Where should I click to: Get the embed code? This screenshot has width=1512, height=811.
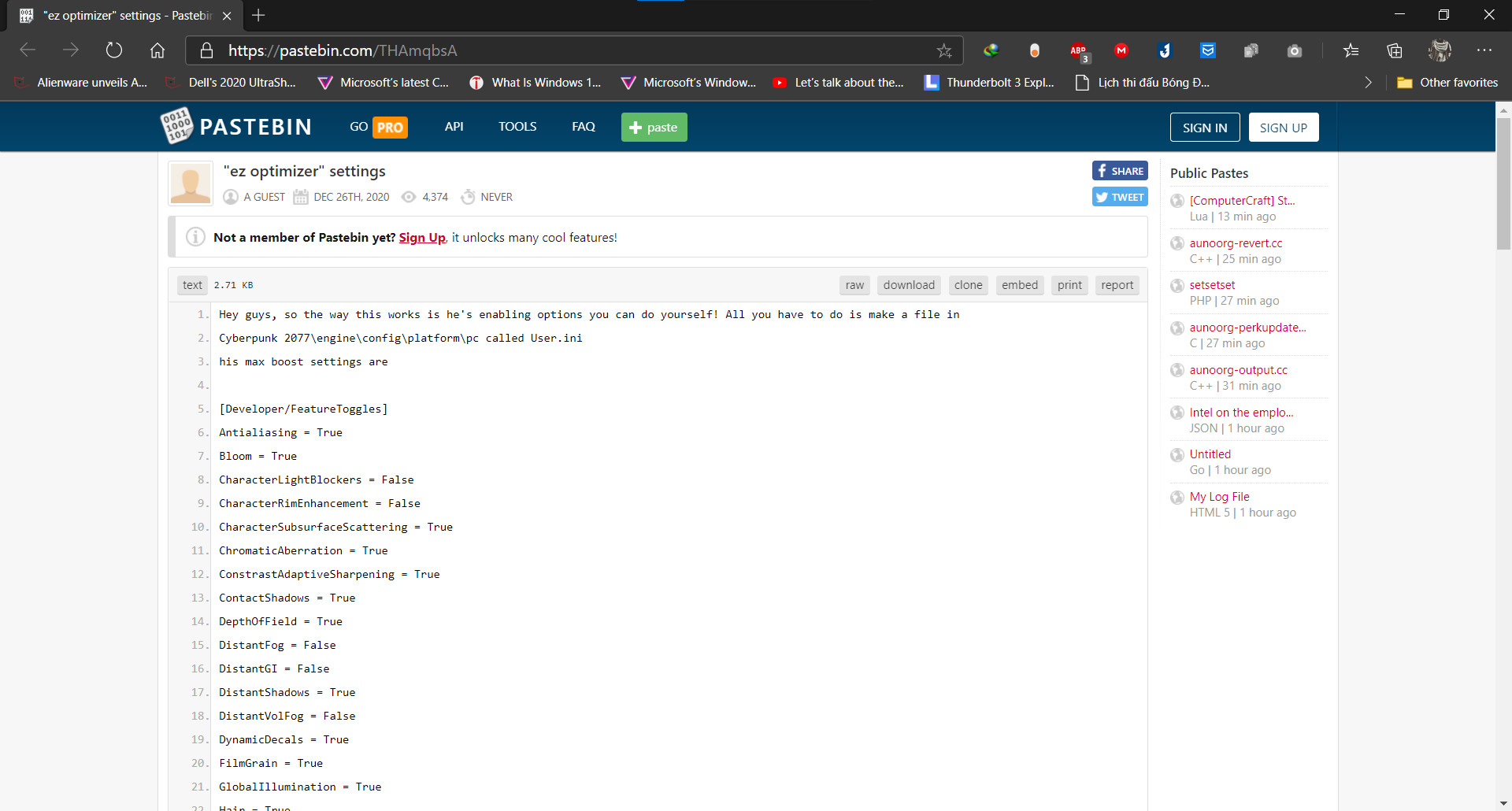pos(1020,285)
